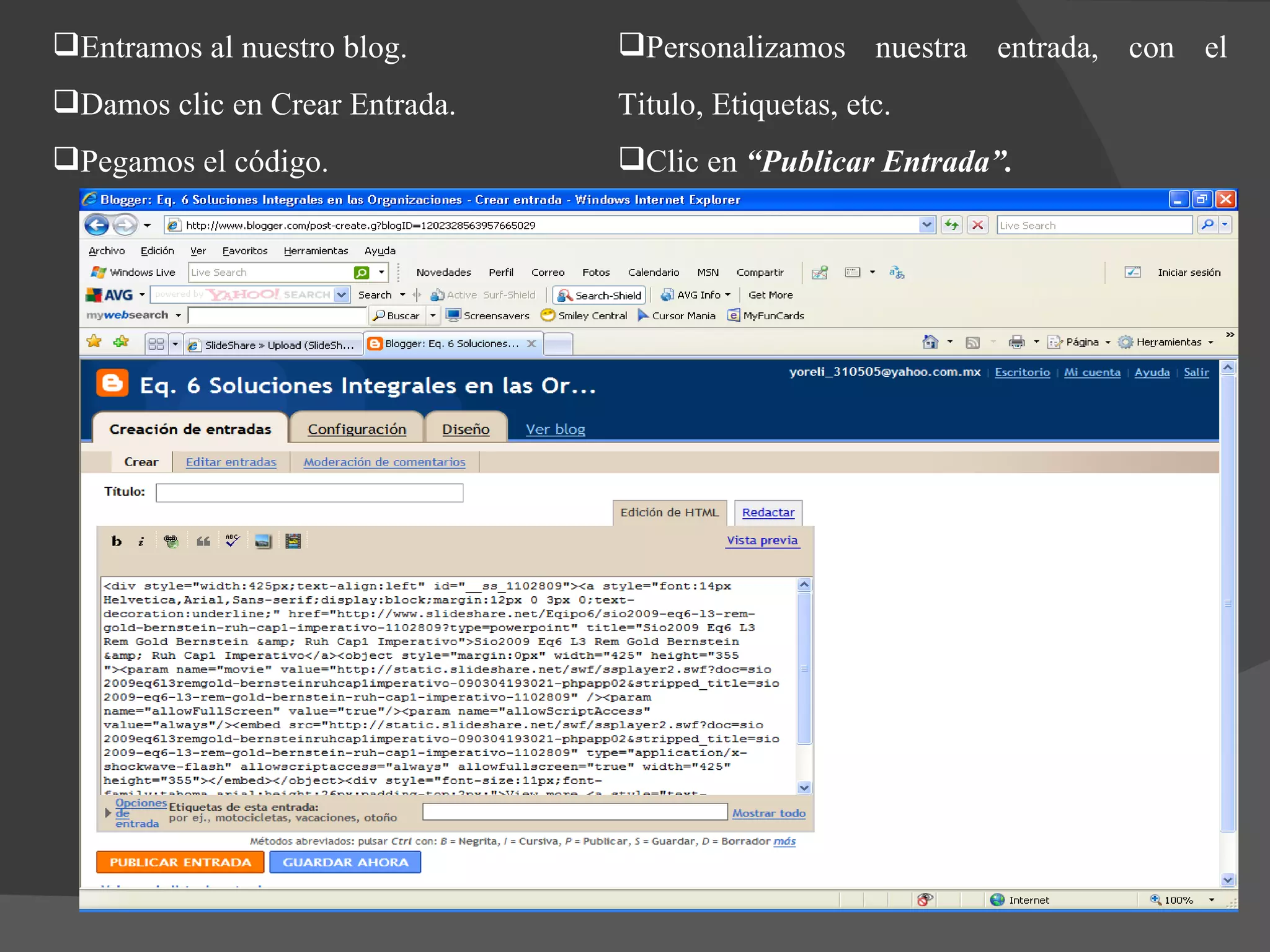Image resolution: width=1270 pixels, height=952 pixels.
Task: Click the add video film icon
Action: pyautogui.click(x=293, y=541)
